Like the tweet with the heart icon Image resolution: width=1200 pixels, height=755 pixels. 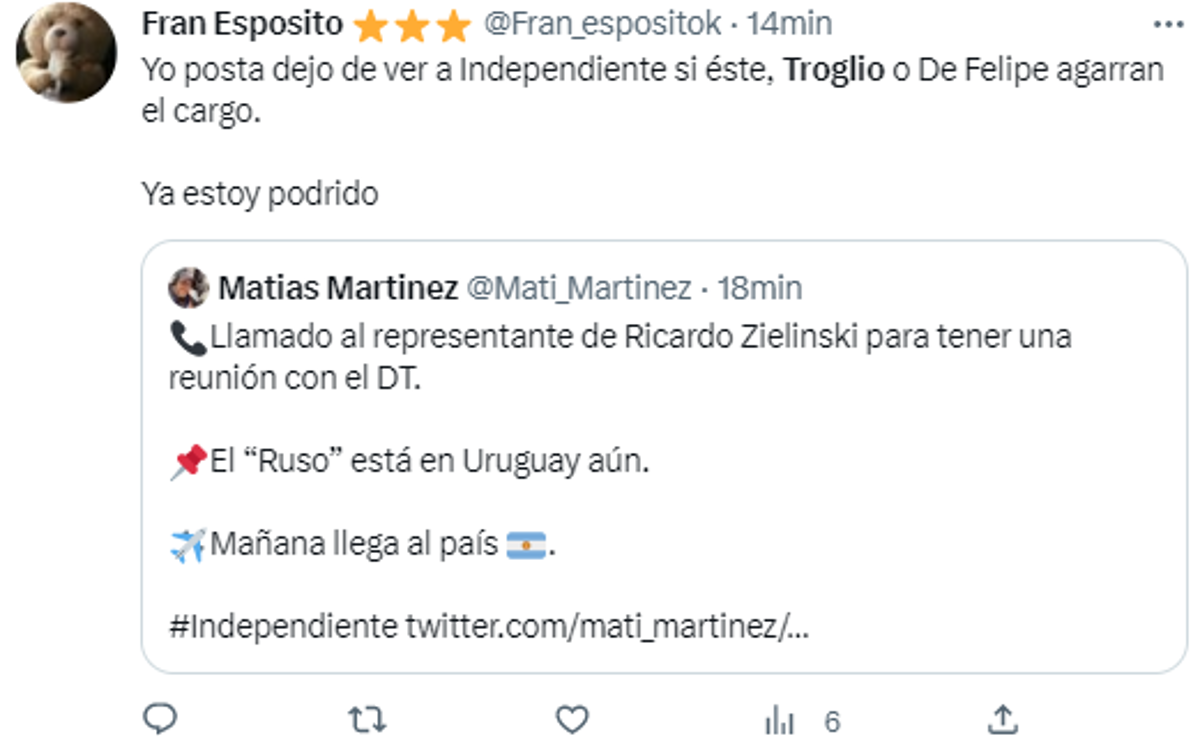572,719
